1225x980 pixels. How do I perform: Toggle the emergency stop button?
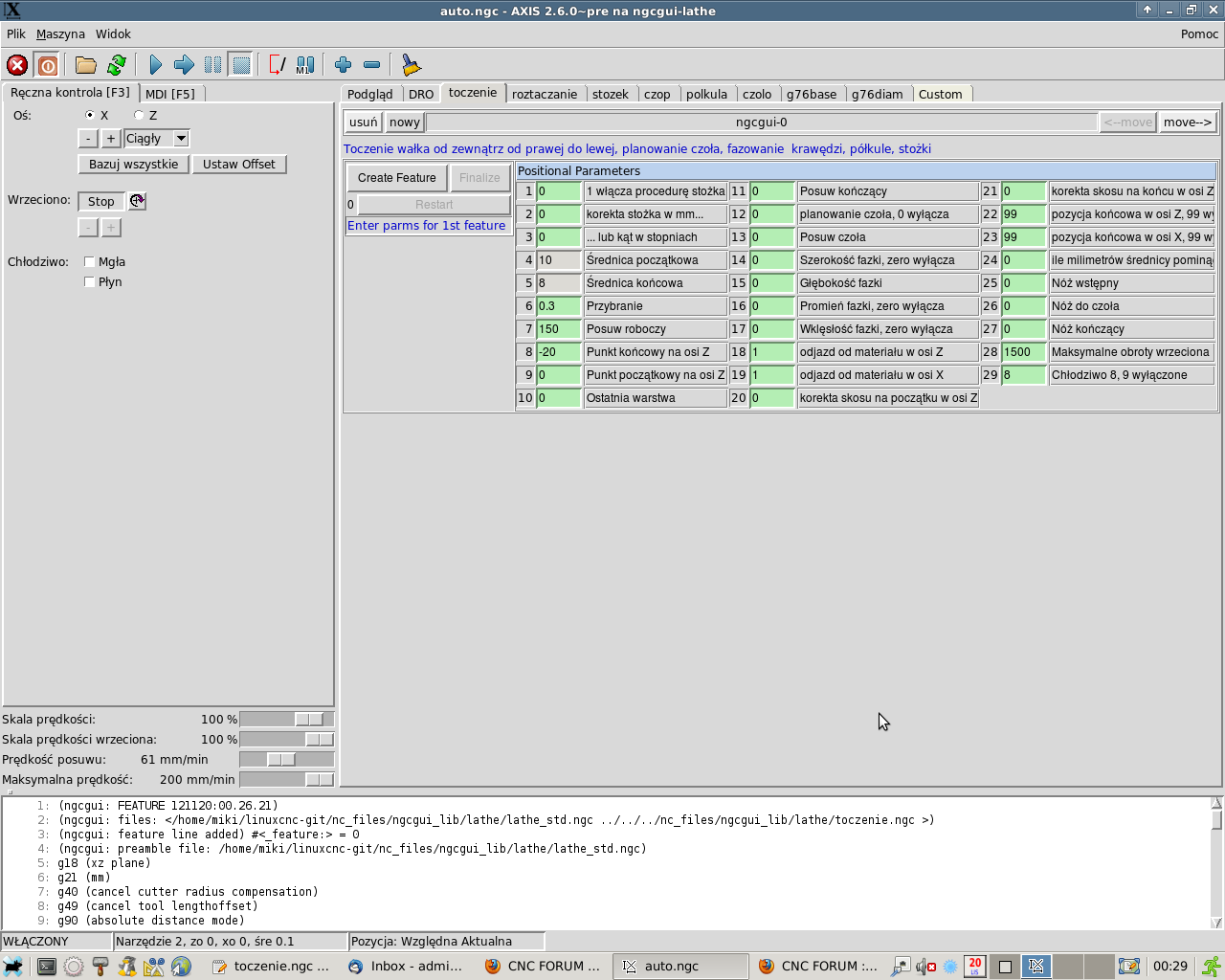pyautogui.click(x=17, y=65)
